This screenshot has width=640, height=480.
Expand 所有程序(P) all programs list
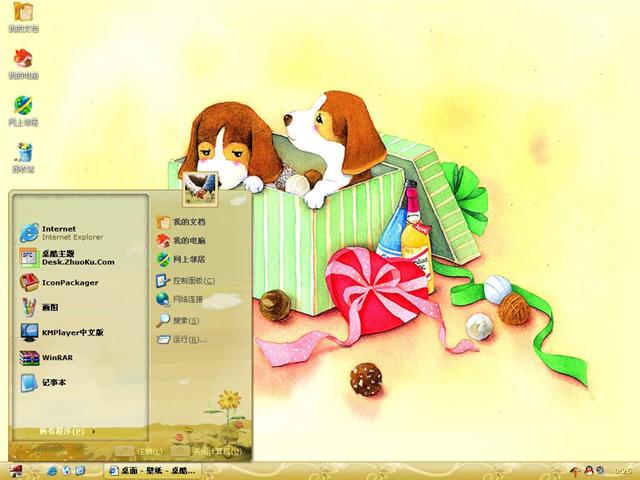coord(67,431)
